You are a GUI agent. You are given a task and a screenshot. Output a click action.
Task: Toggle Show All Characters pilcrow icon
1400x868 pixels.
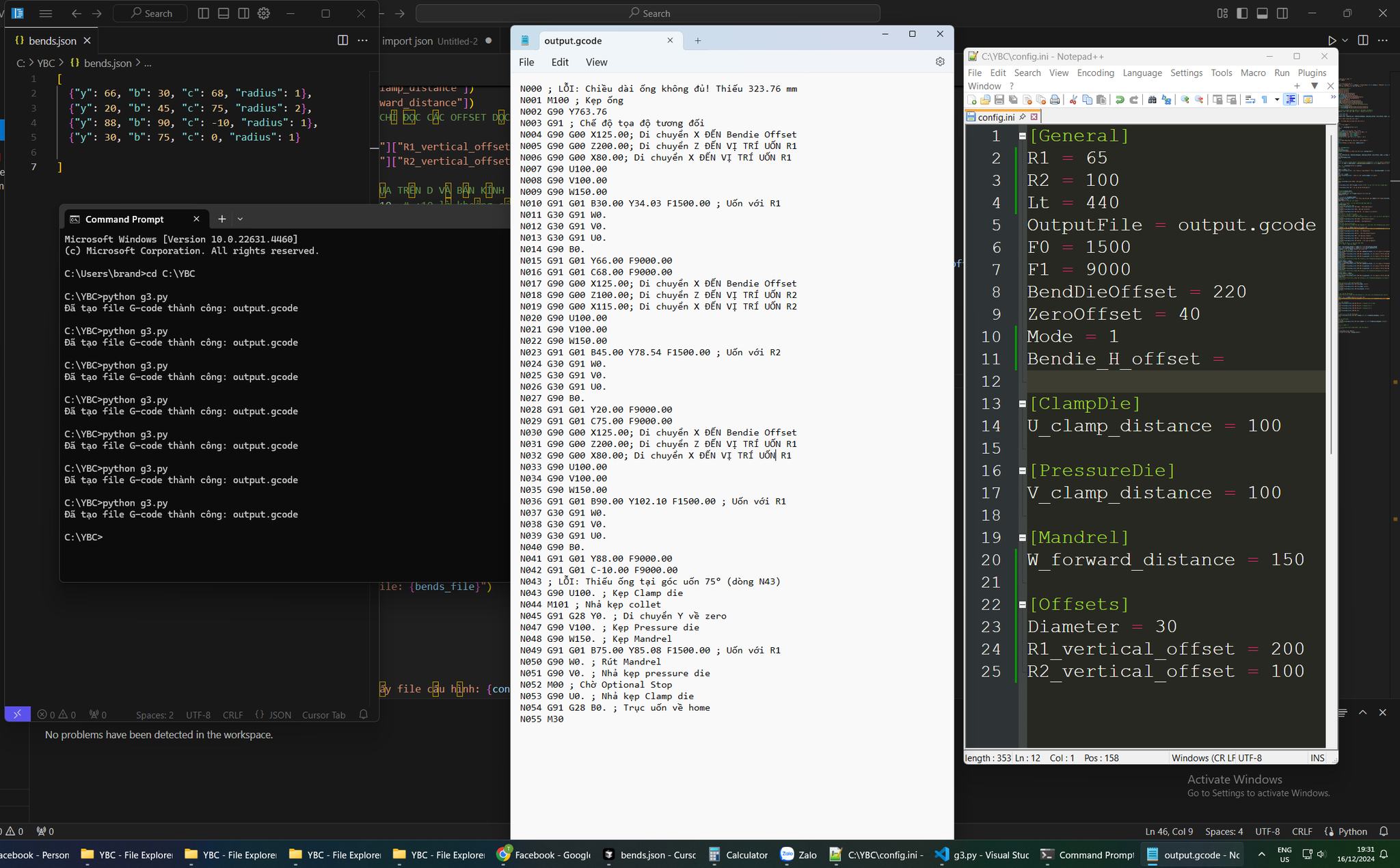1265,100
